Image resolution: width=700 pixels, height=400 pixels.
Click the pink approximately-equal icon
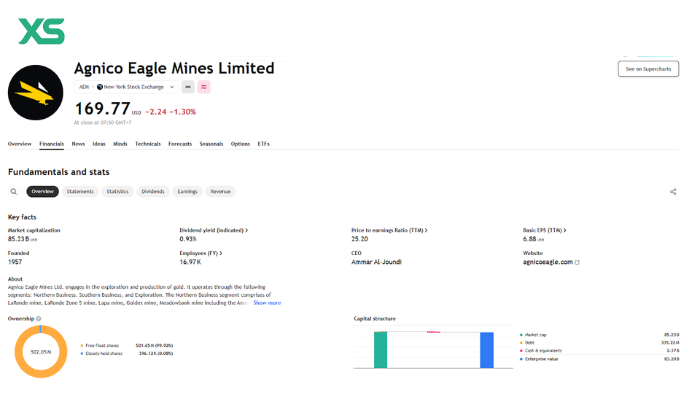pos(204,87)
